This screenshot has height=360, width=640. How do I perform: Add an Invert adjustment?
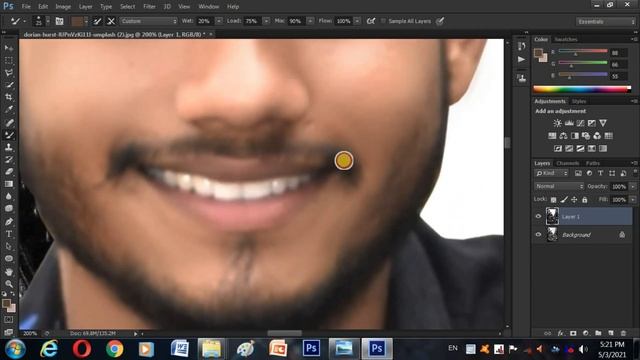click(x=558, y=148)
